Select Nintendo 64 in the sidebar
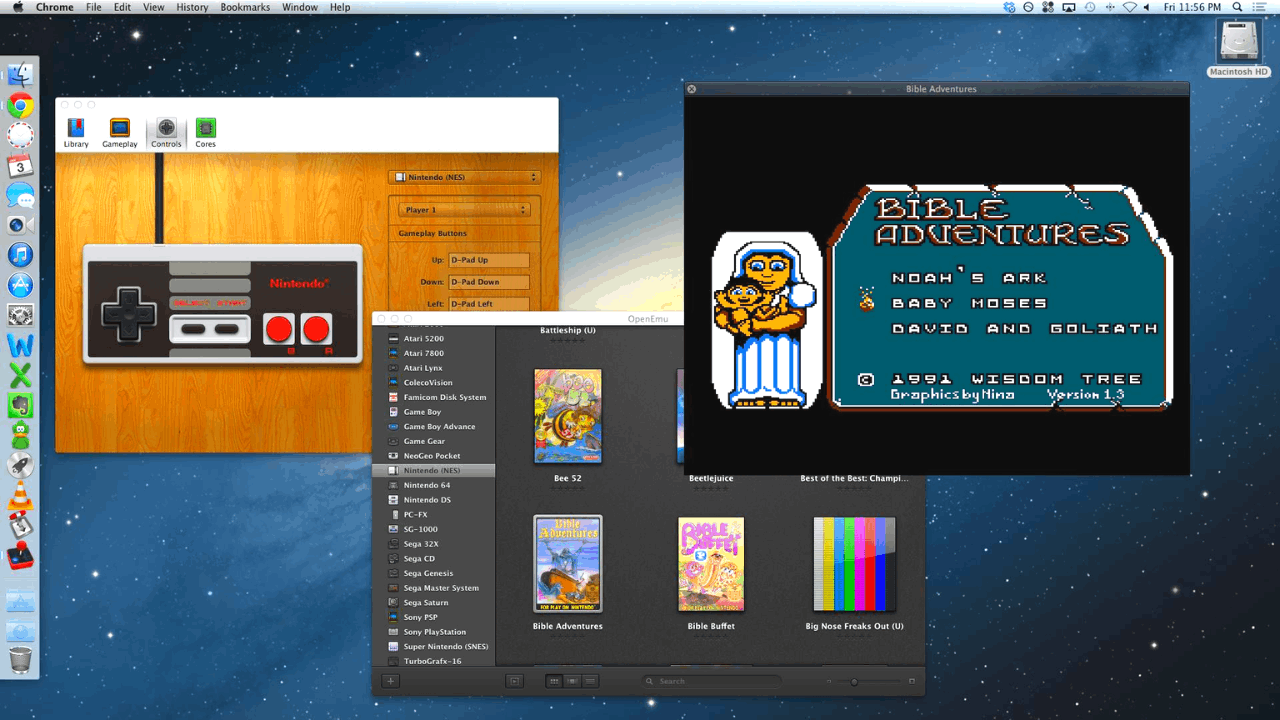This screenshot has width=1280, height=720. [434, 485]
